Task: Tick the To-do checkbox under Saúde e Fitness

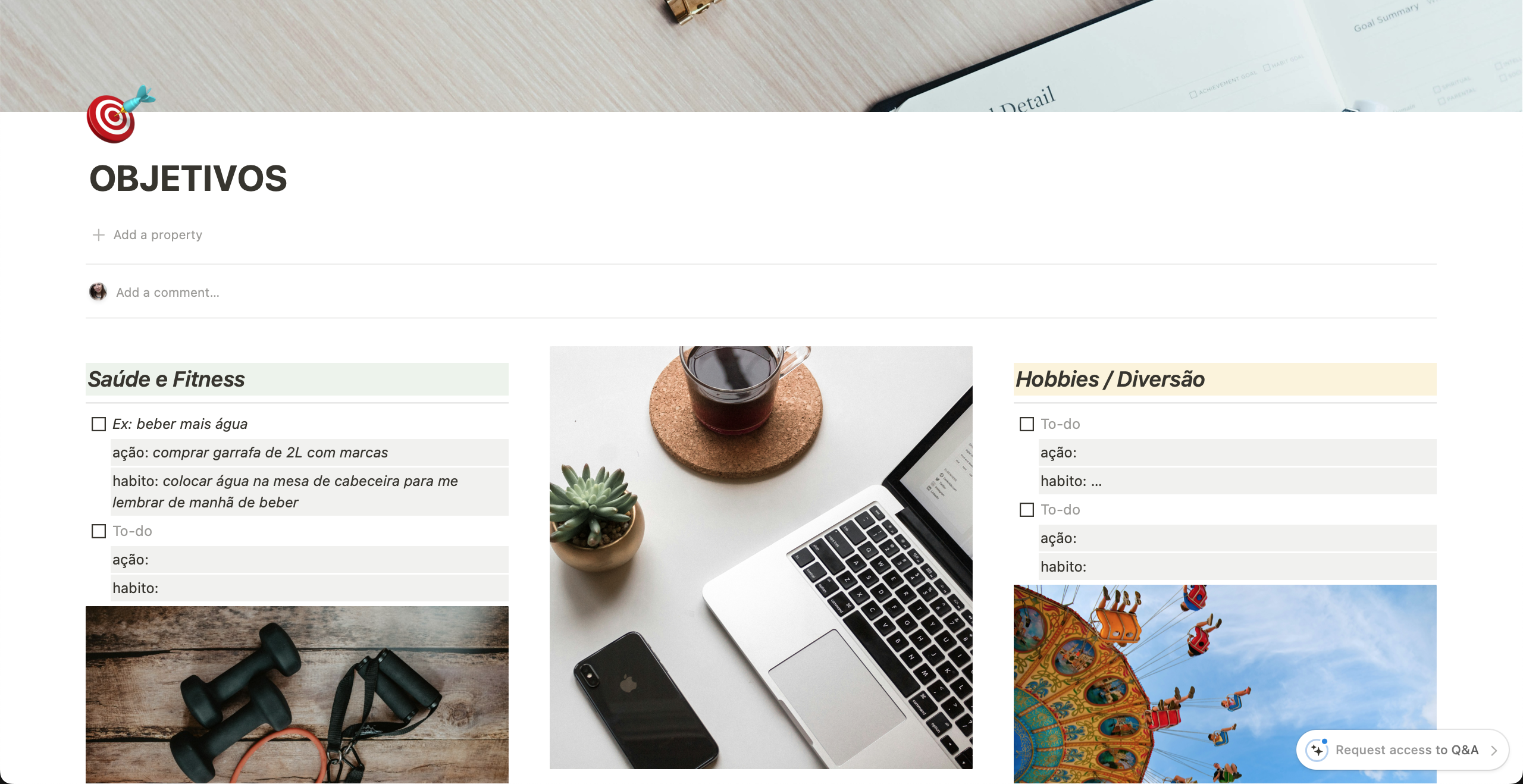Action: pos(99,531)
